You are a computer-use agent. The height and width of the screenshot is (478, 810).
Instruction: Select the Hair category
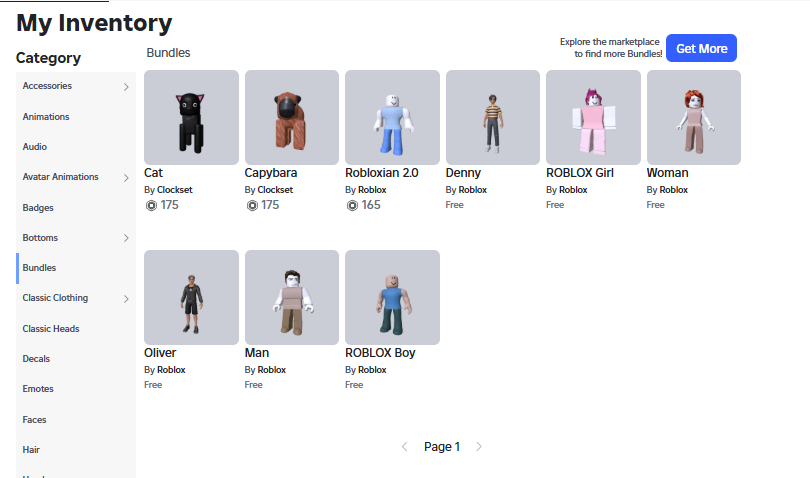76,450
